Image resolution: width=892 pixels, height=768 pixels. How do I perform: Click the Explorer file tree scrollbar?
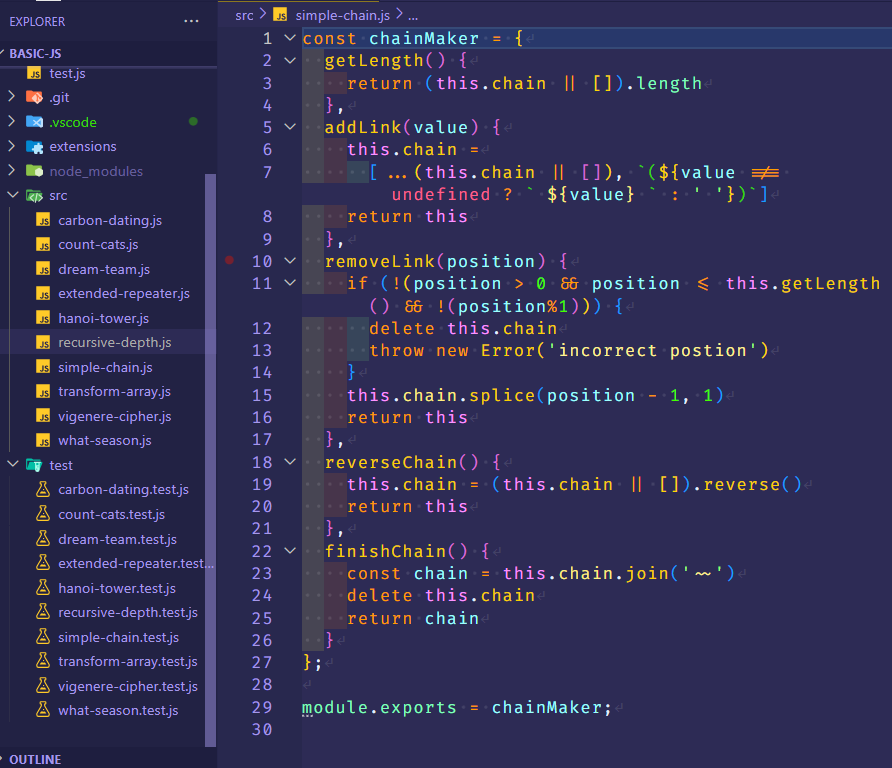(210, 460)
